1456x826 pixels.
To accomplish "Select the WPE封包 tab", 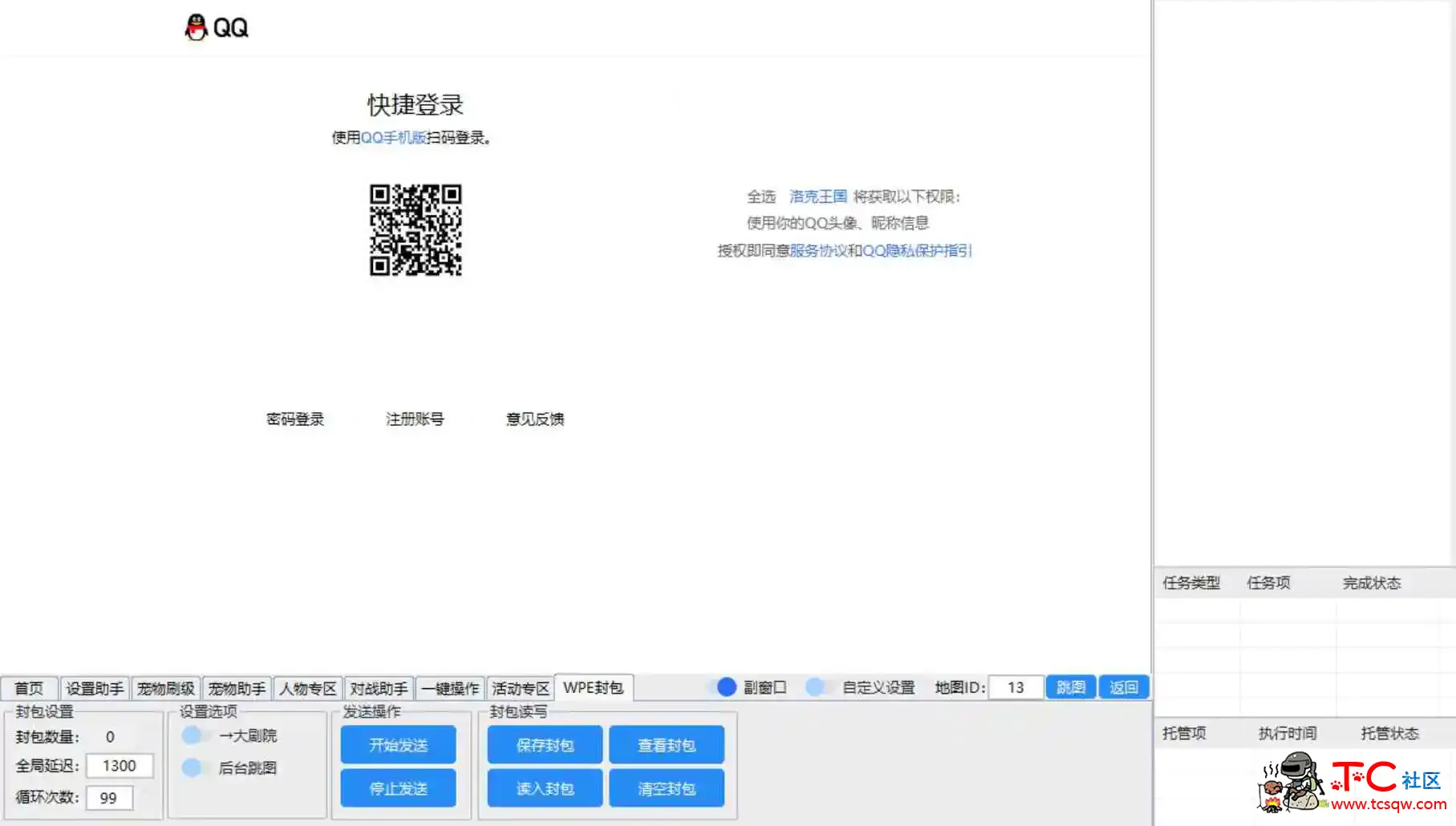I will click(593, 688).
